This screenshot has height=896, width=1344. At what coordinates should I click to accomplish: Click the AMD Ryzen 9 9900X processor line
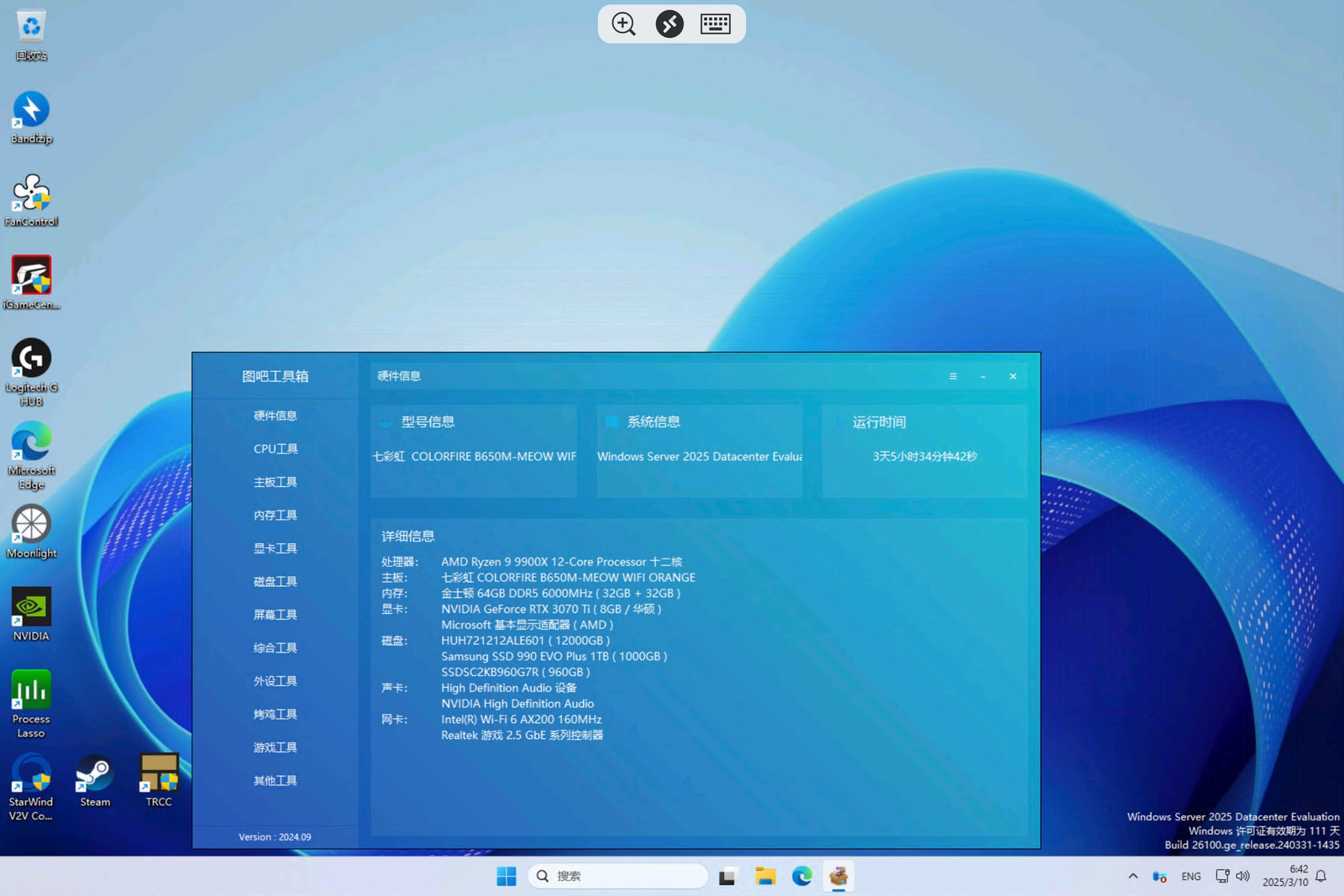tap(562, 562)
